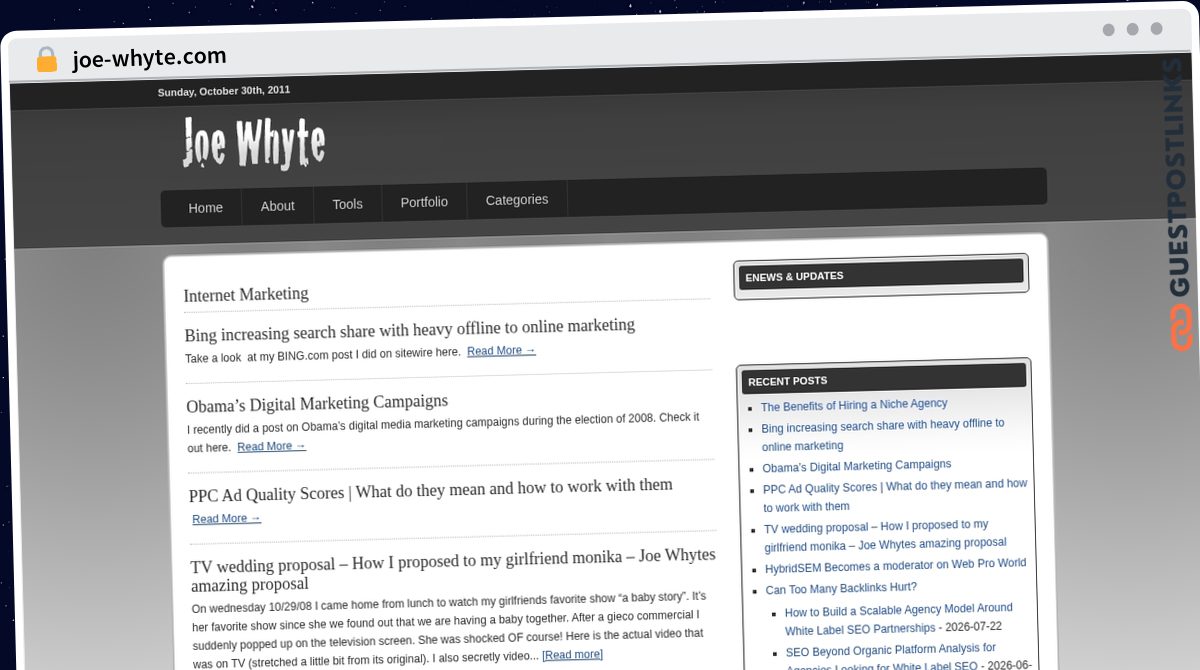Open the Home menu item
1200x670 pixels.
point(206,208)
